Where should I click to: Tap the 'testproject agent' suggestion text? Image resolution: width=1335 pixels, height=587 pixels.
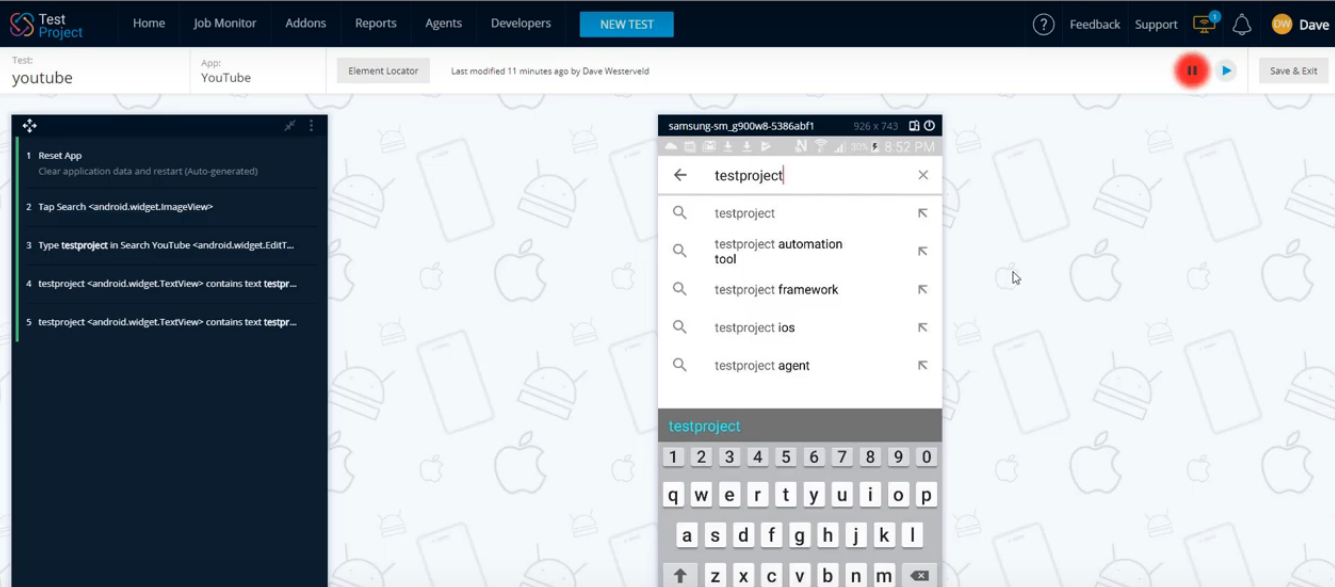pos(762,365)
